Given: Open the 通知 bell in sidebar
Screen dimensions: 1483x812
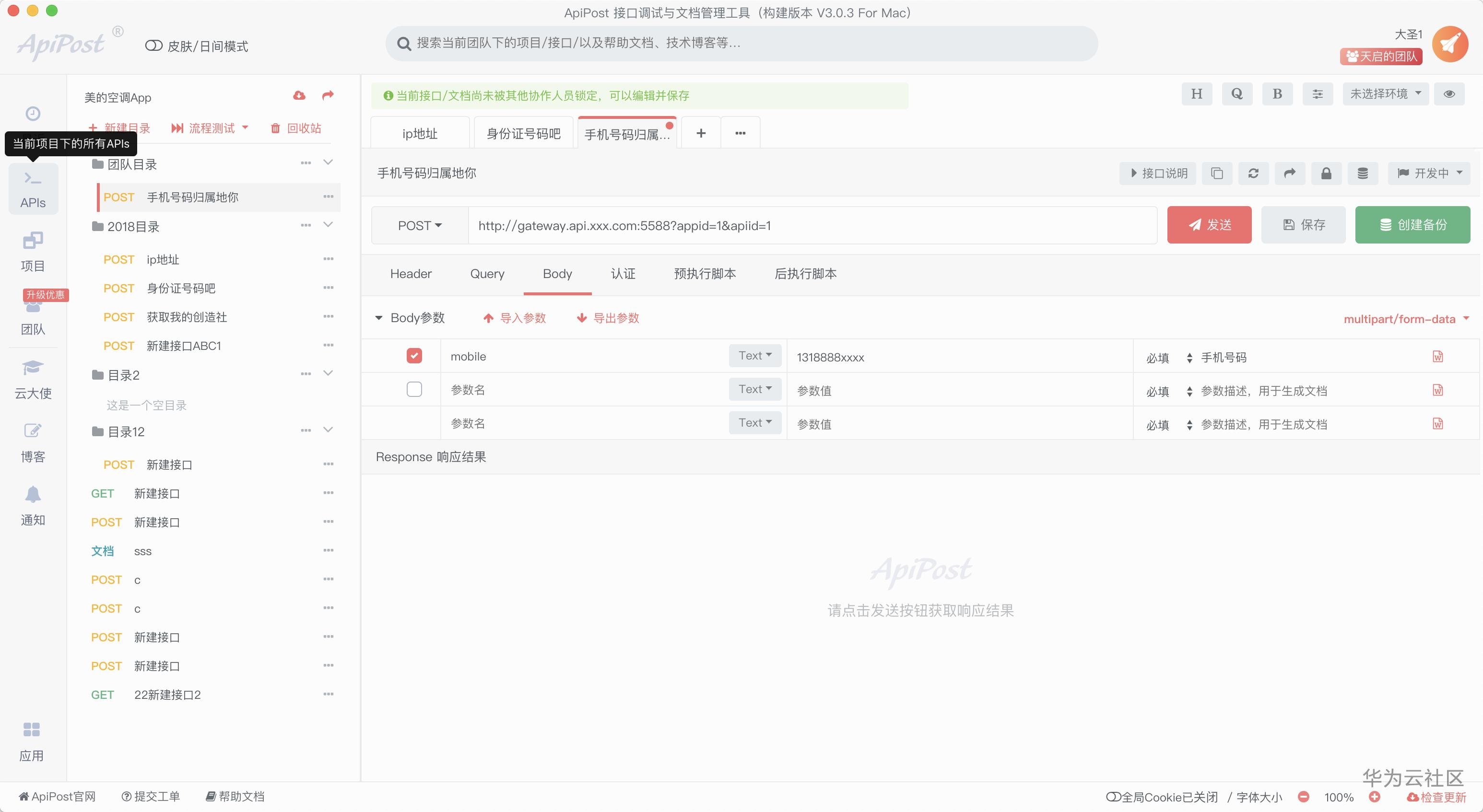Looking at the screenshot, I should [x=33, y=495].
